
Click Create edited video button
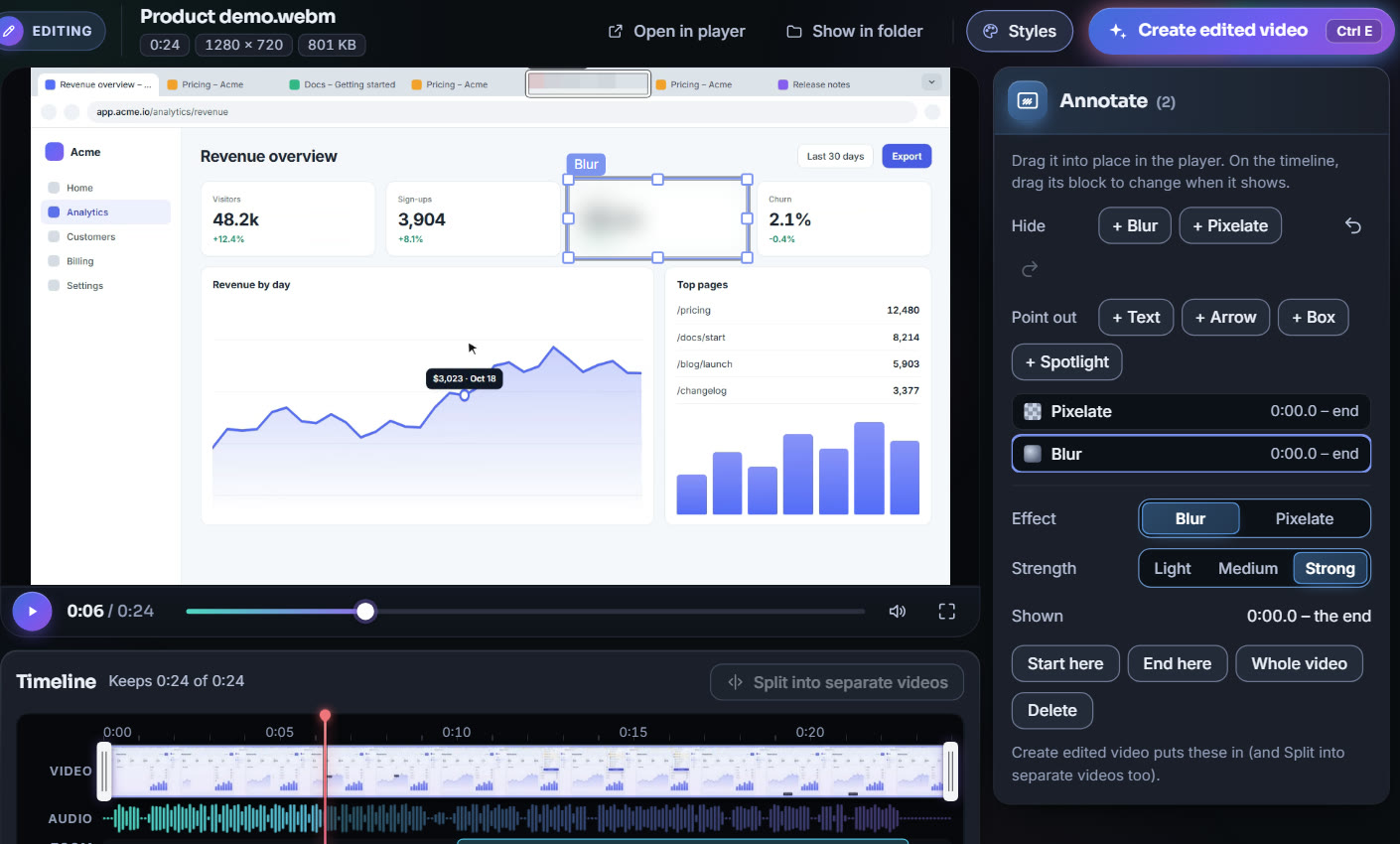1241,31
